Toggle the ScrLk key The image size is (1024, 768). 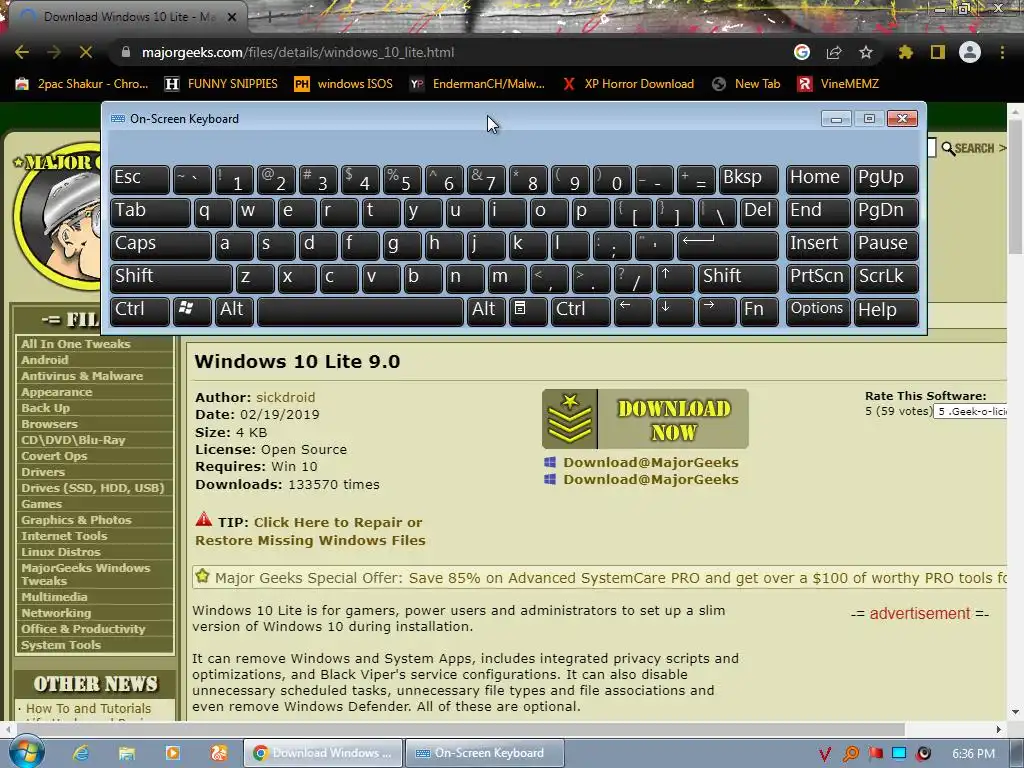point(886,278)
